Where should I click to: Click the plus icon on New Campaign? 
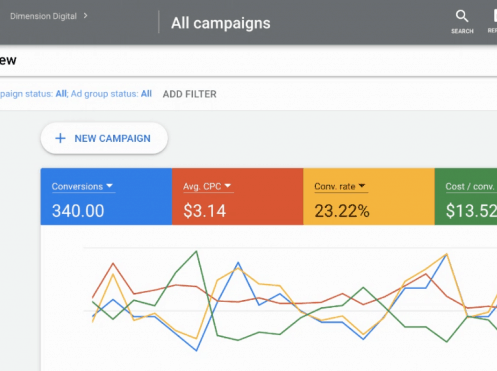(60, 138)
